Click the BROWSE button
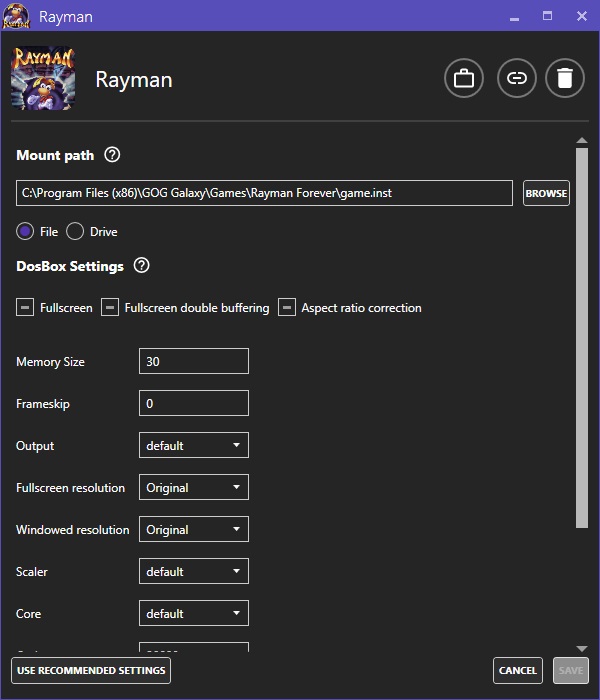 pyautogui.click(x=546, y=193)
